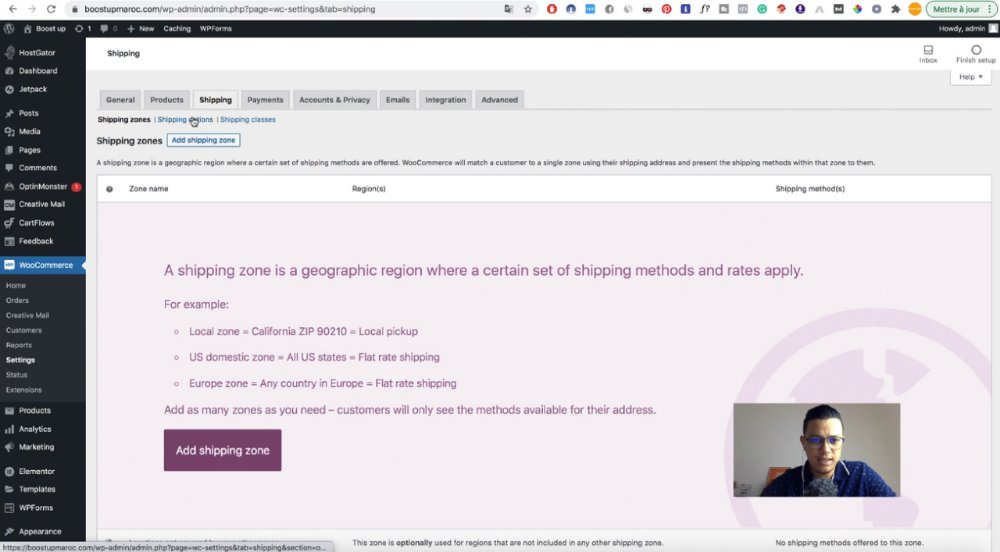The width and height of the screenshot is (1000, 552).
Task: Click the browser address bar URL
Action: pyautogui.click(x=230, y=9)
